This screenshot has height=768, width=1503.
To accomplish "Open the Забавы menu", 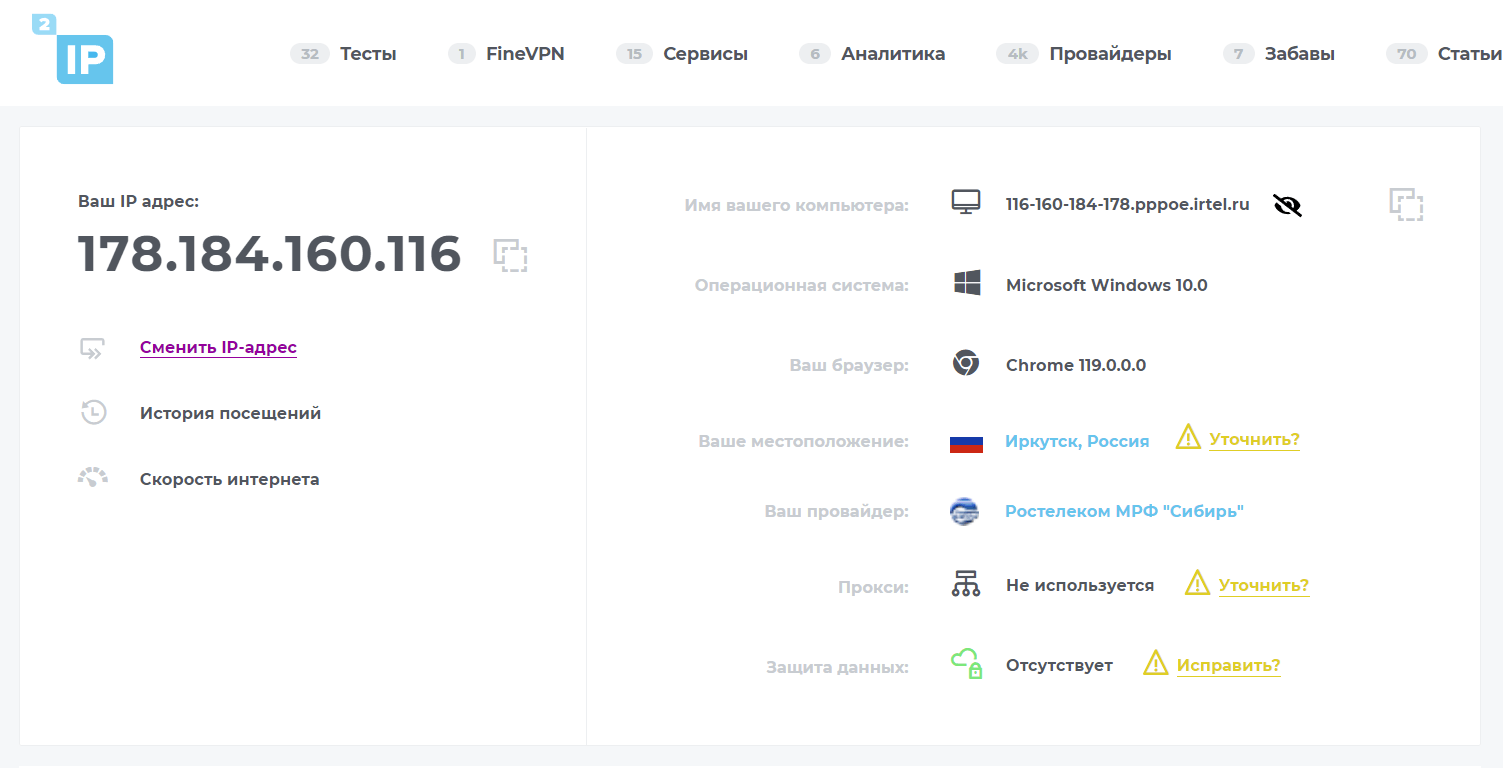I will (x=1300, y=54).
